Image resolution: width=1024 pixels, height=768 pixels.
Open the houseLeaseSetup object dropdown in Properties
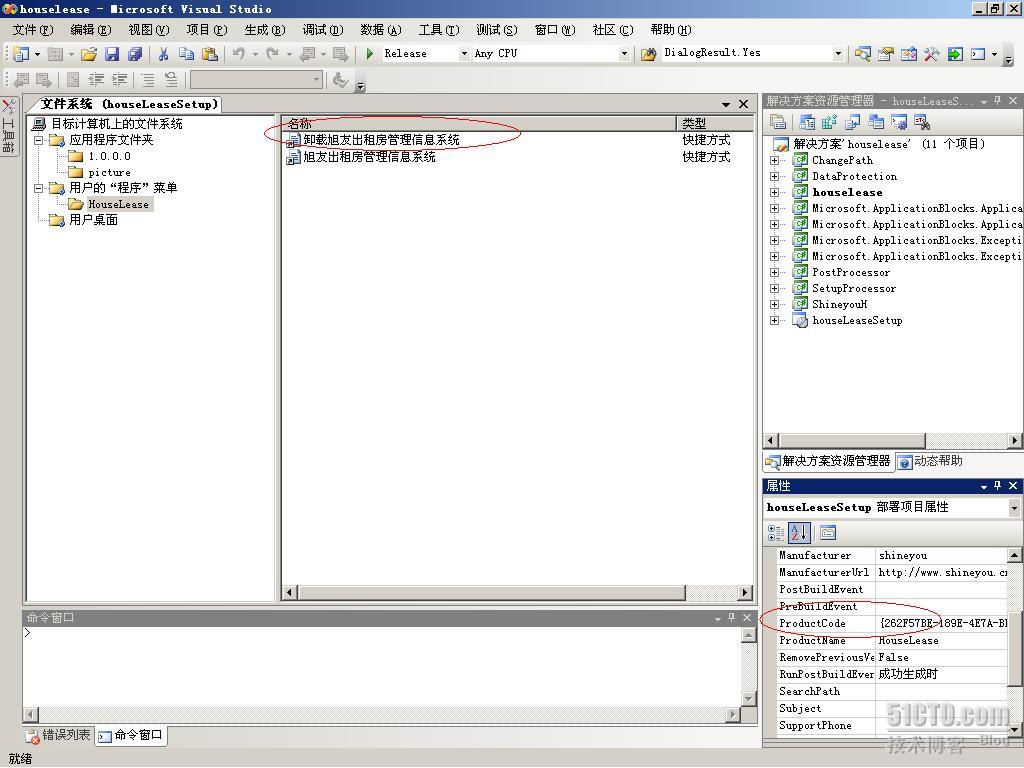(x=1014, y=507)
